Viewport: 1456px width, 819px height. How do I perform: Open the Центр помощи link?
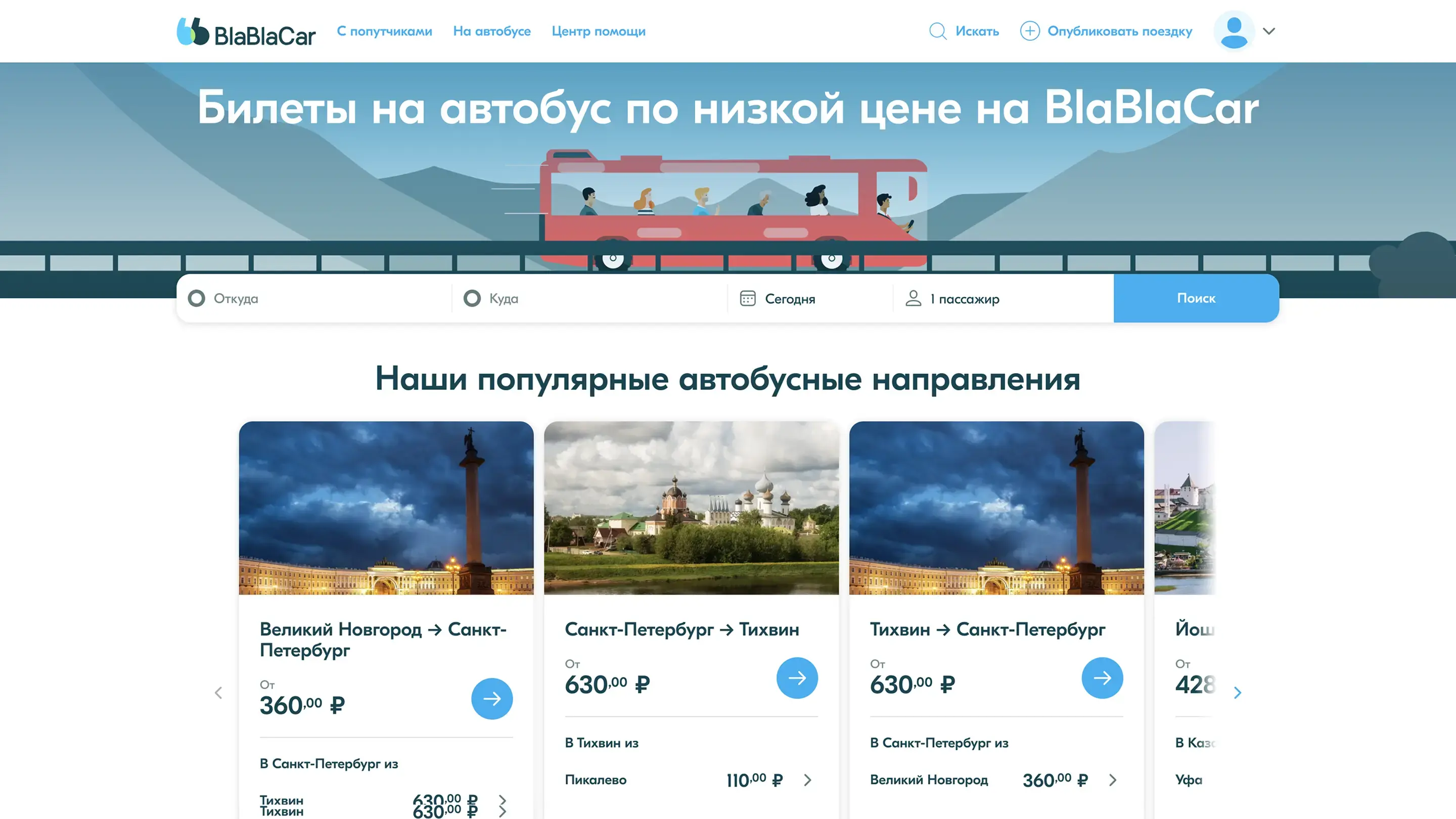coord(599,31)
